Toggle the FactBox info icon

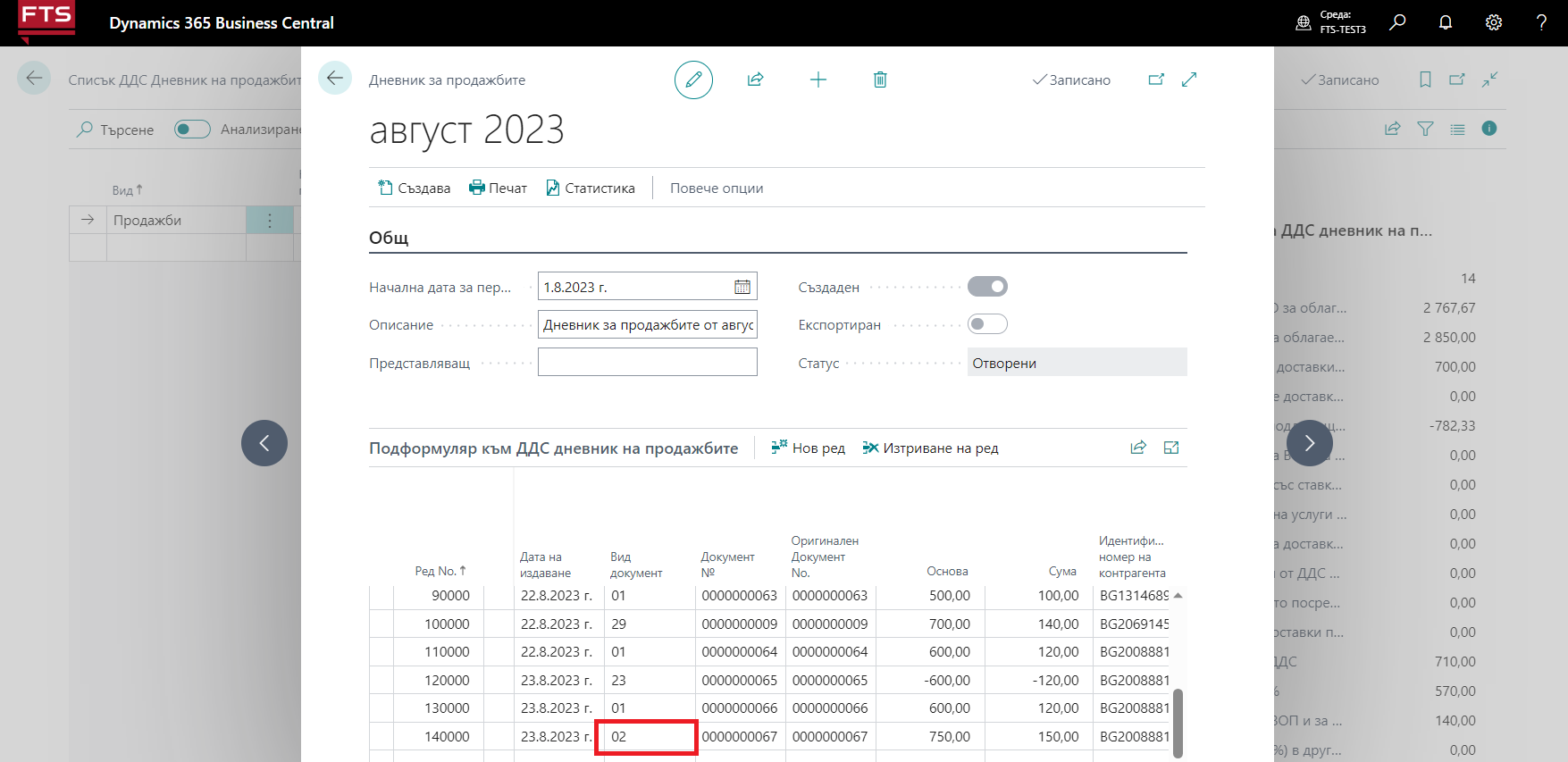coord(1489,128)
